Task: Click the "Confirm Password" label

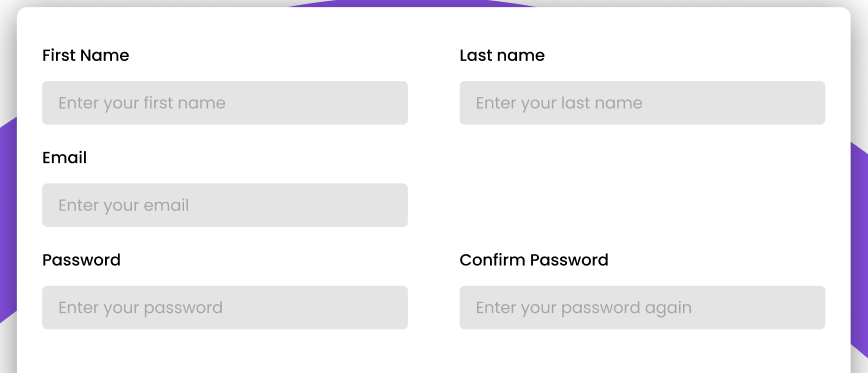Action: (x=534, y=260)
